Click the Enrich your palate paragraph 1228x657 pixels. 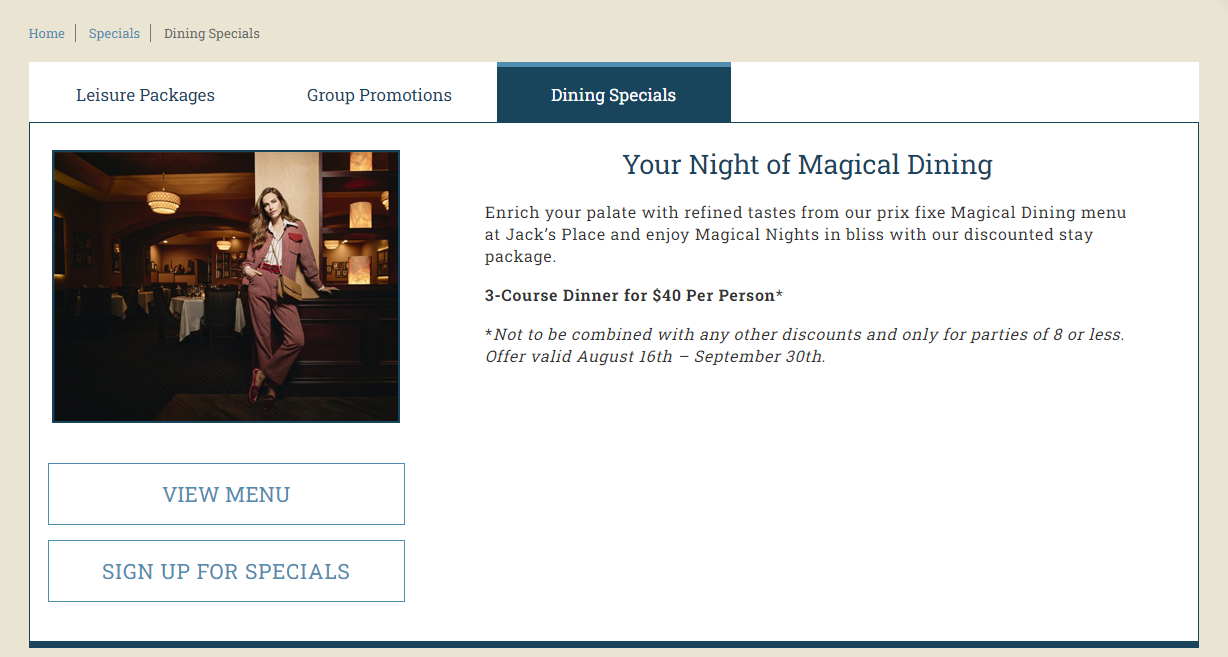click(805, 234)
